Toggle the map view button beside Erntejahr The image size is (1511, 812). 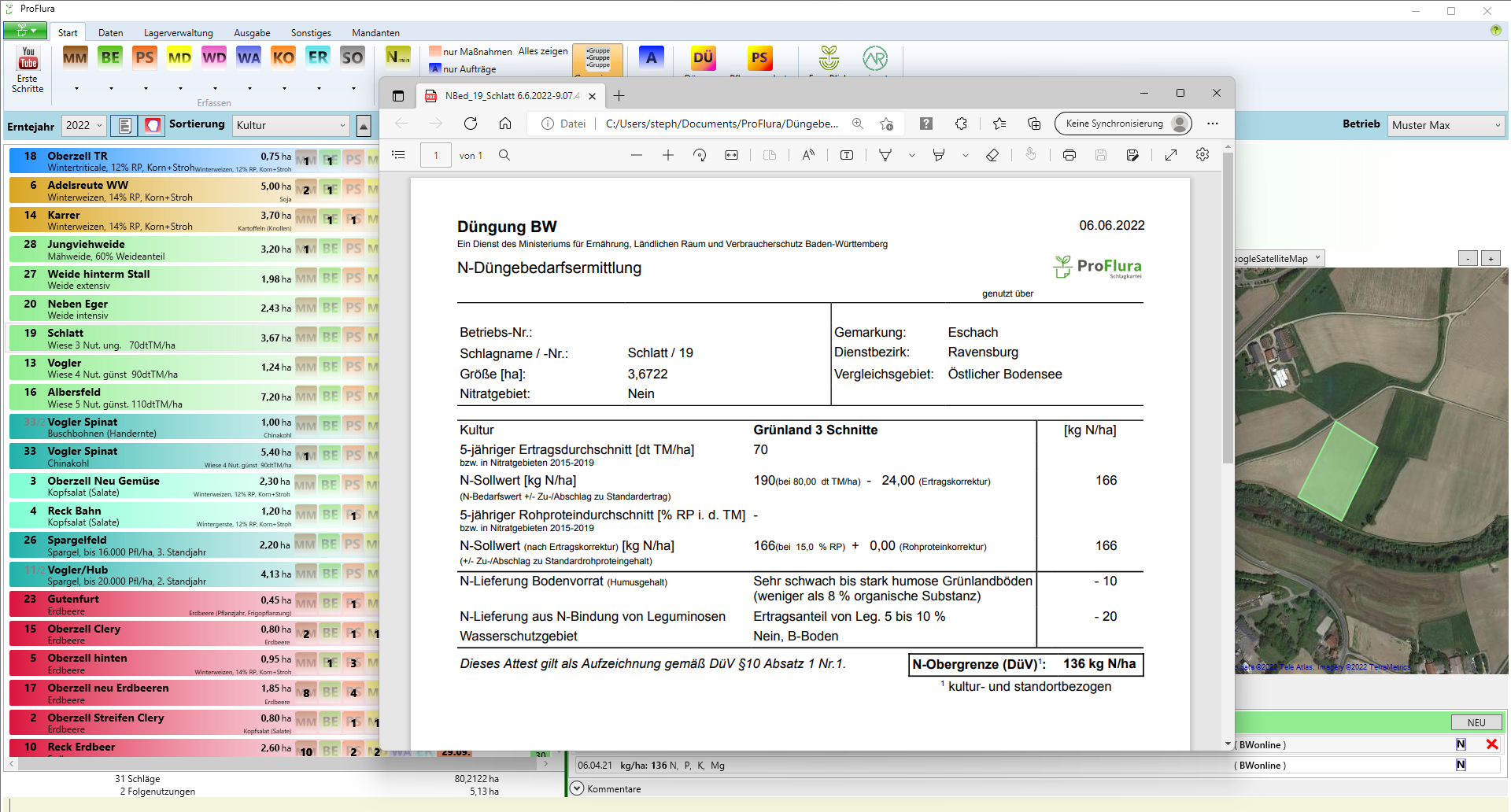click(153, 125)
